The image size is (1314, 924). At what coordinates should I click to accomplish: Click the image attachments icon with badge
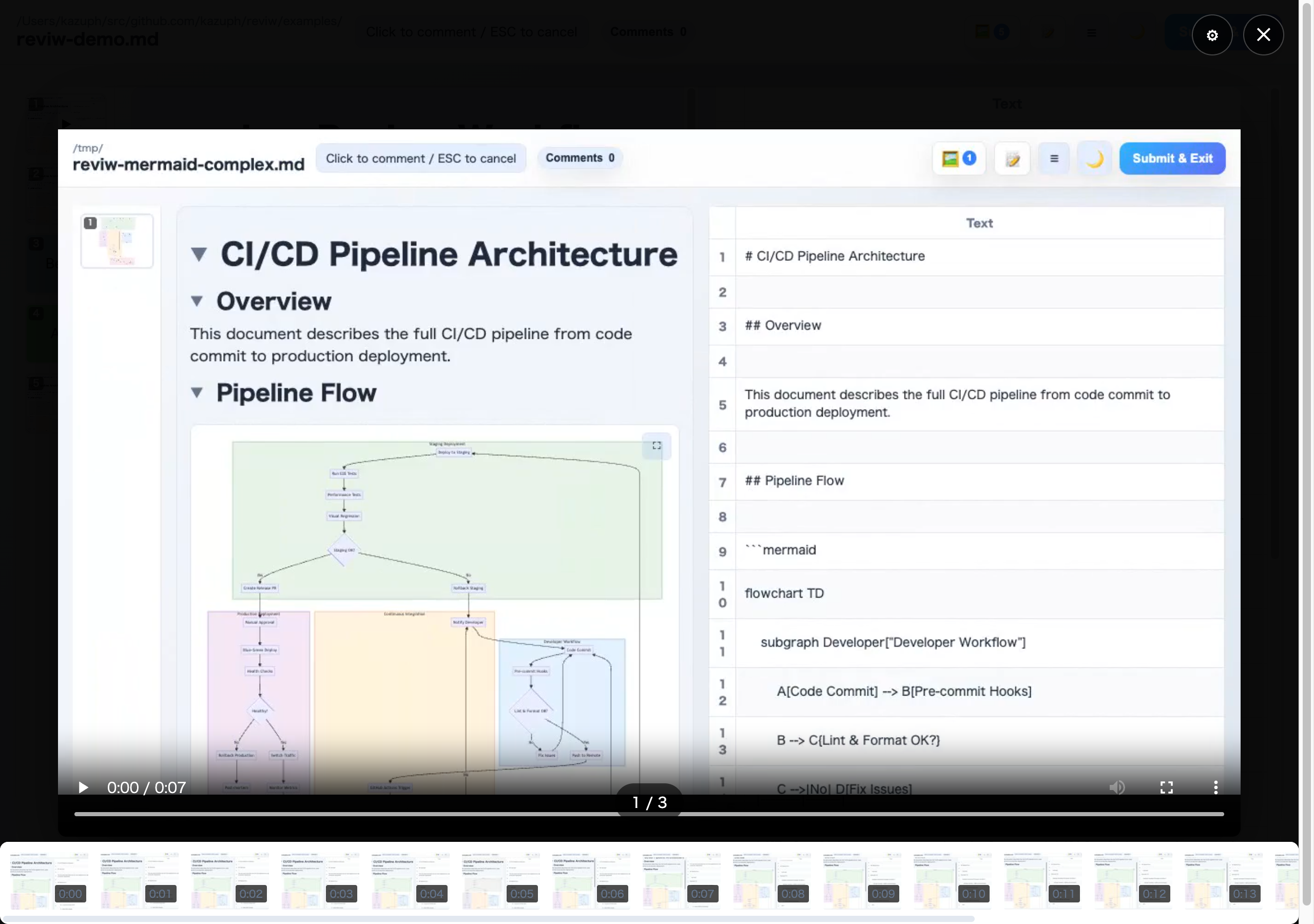959,158
